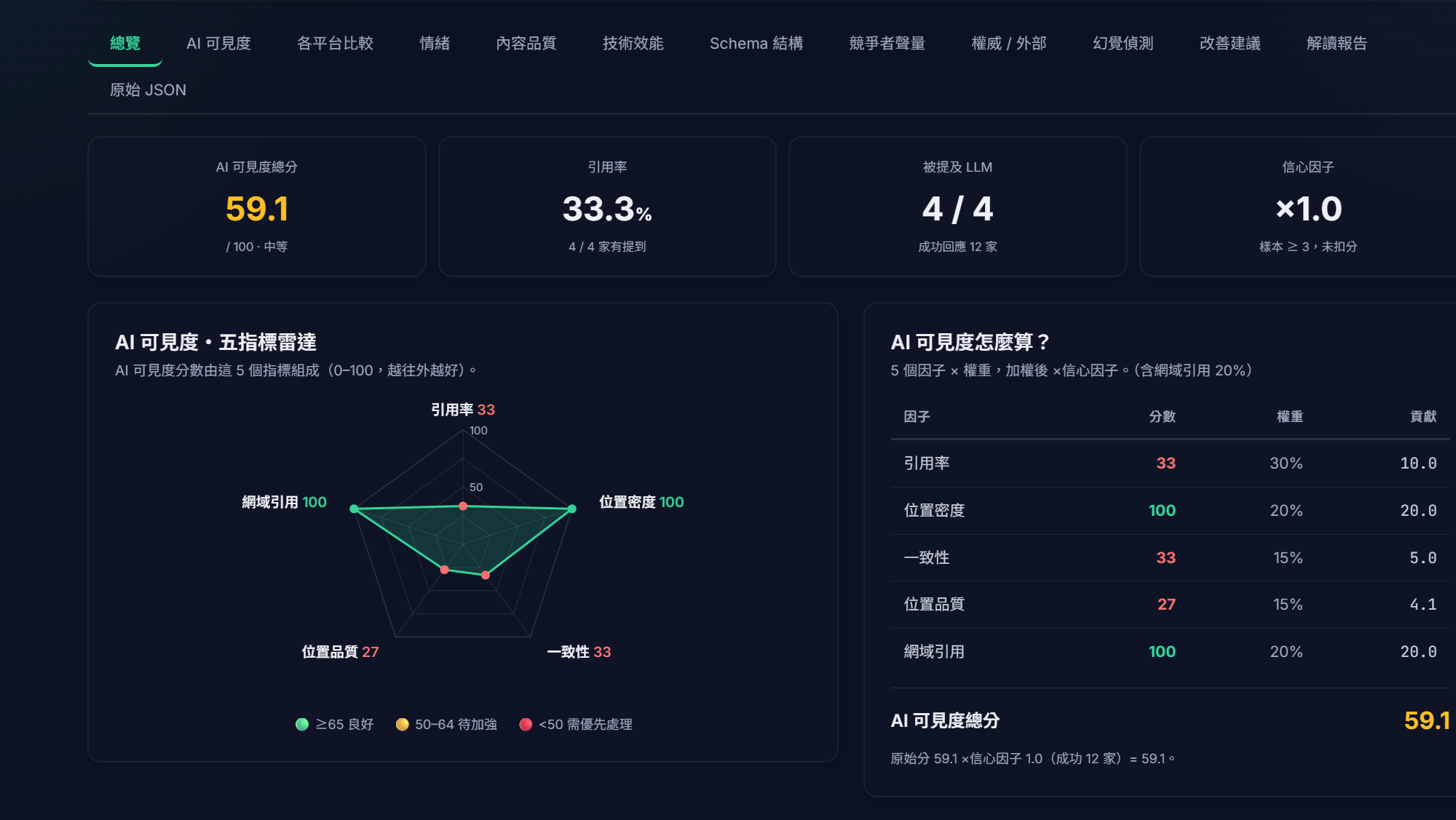Image resolution: width=1456 pixels, height=820 pixels.
Task: Click the score 27 in the table
Action: pyautogui.click(x=1166, y=605)
